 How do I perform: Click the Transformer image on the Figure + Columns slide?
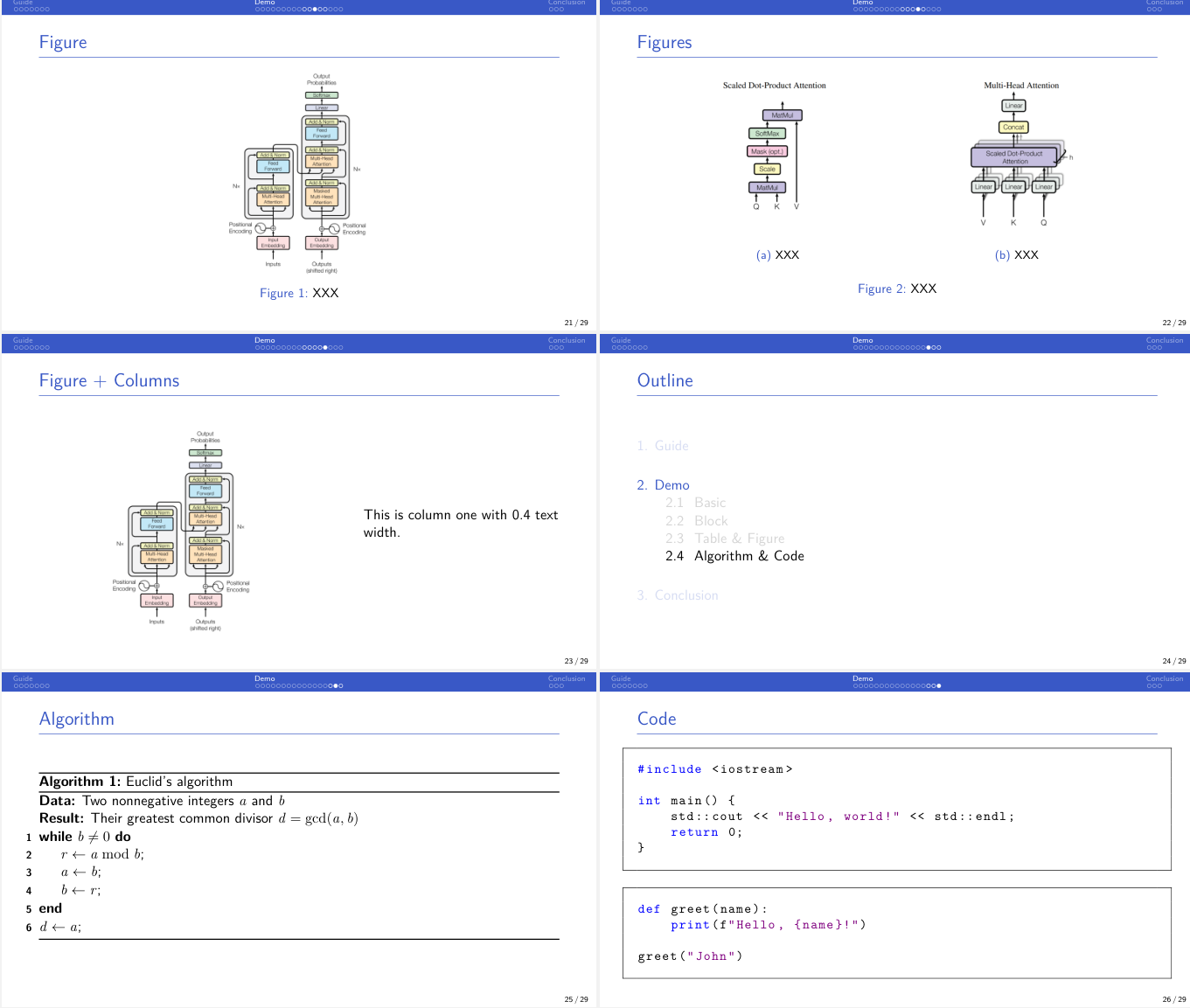tap(181, 531)
